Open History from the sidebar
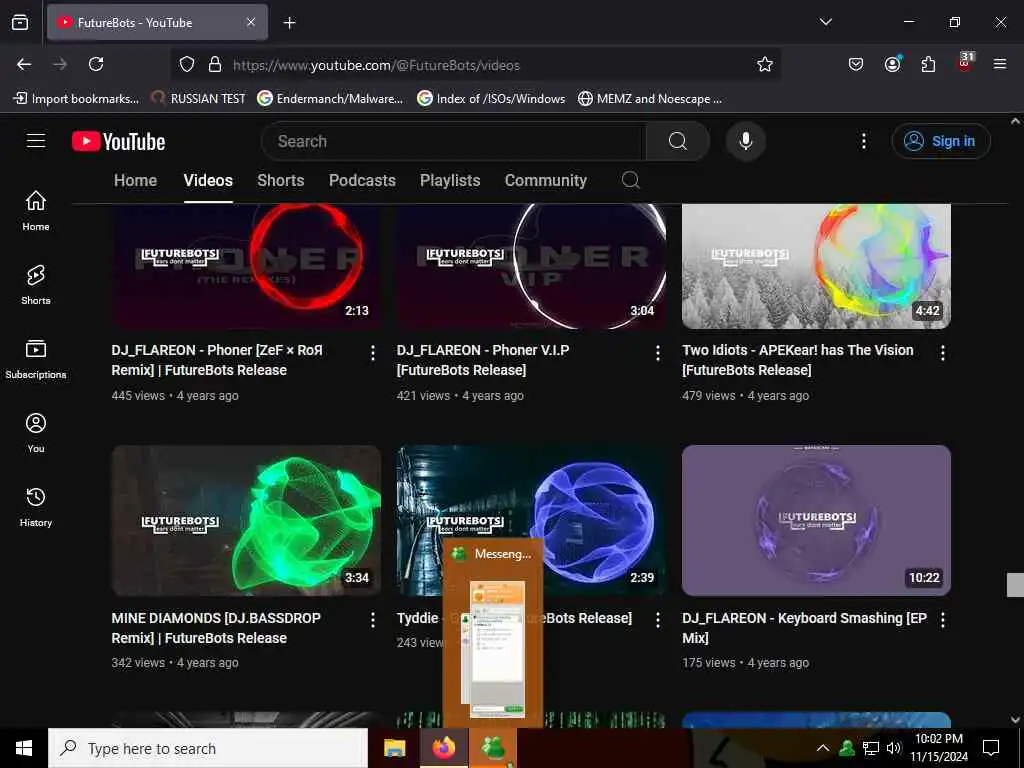 [x=36, y=507]
